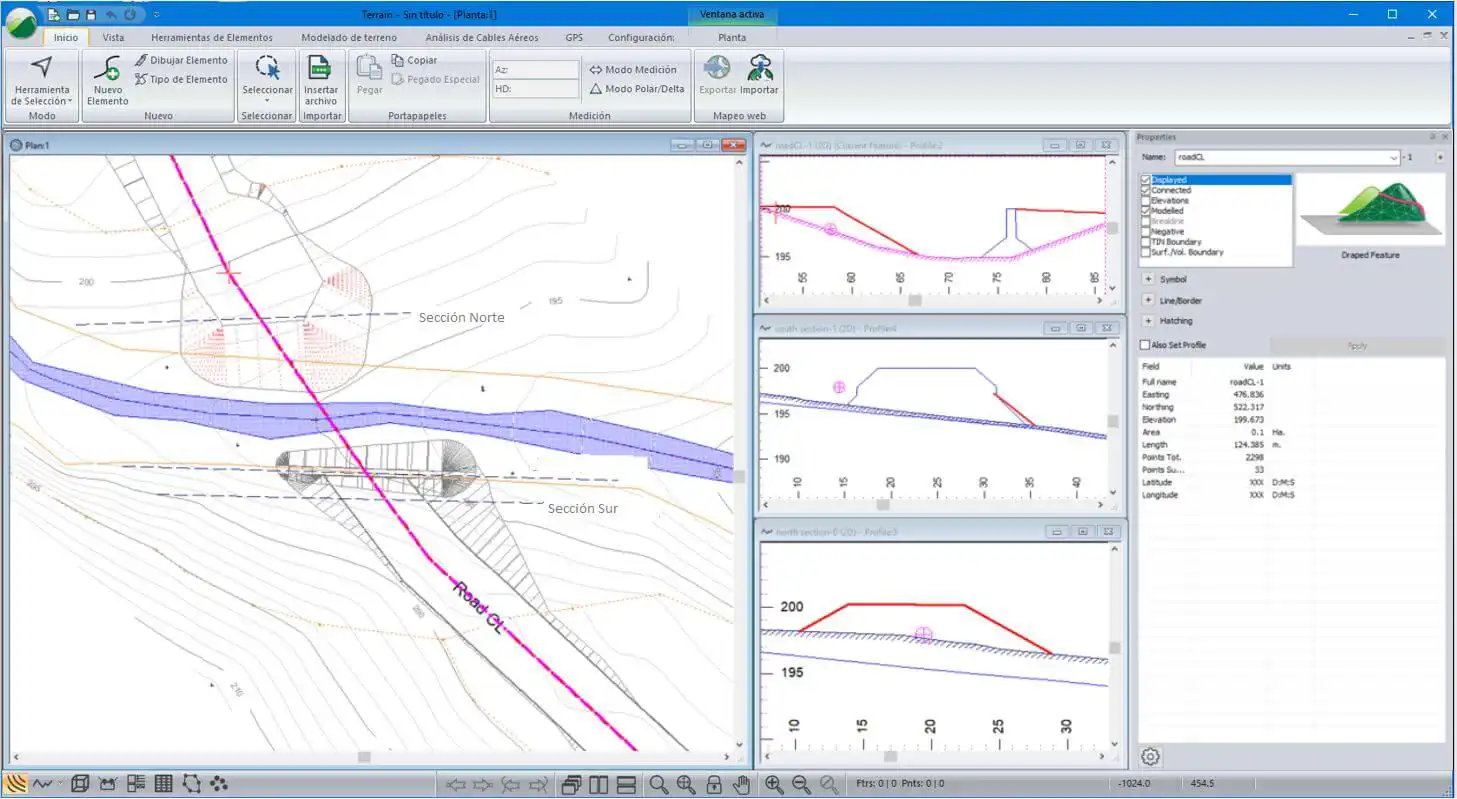The width and height of the screenshot is (1457, 799).
Task: Expand the Hatching section
Action: tap(1149, 321)
